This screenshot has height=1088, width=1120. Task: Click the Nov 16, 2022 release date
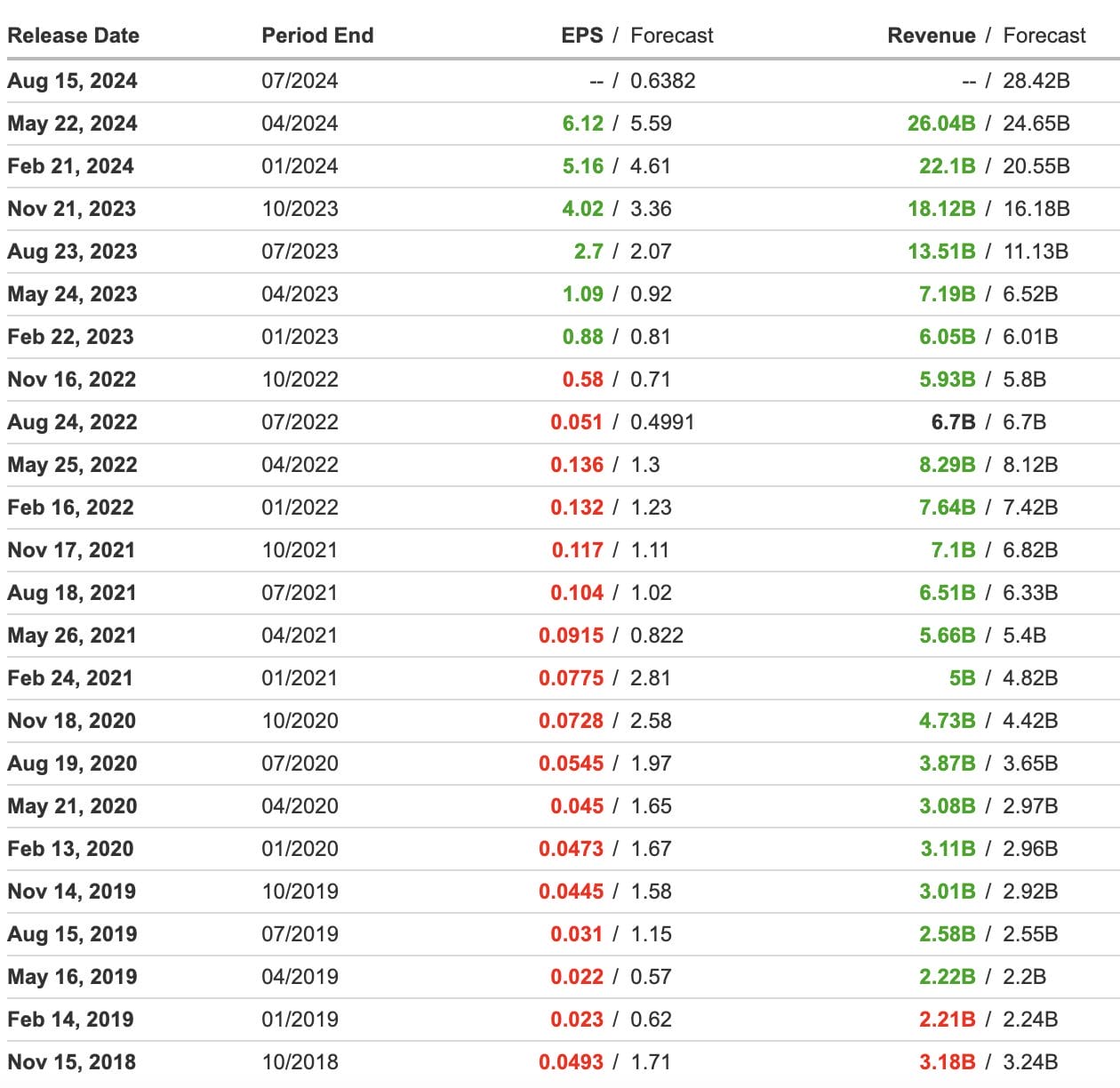click(71, 380)
